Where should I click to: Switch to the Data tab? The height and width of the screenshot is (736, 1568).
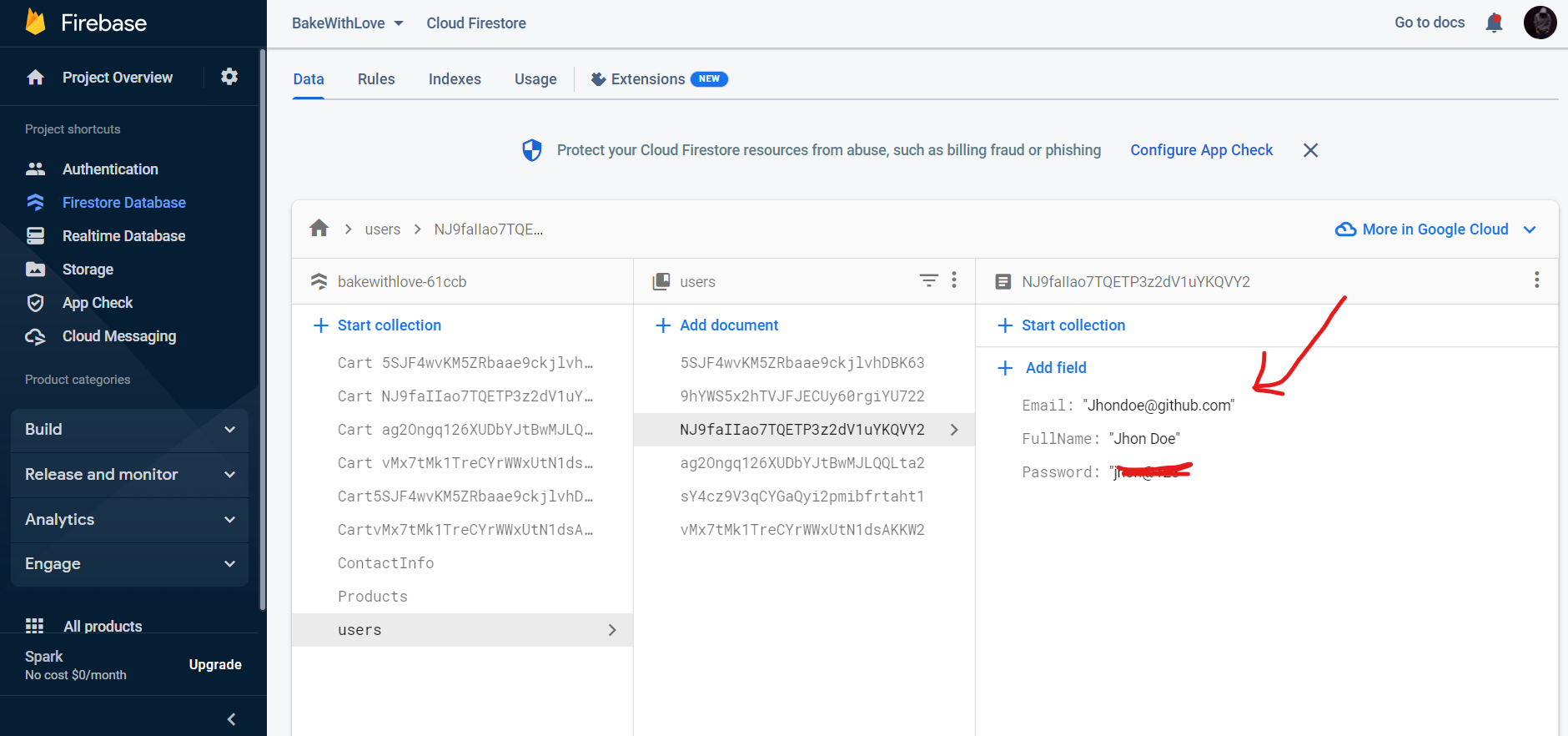tap(309, 79)
